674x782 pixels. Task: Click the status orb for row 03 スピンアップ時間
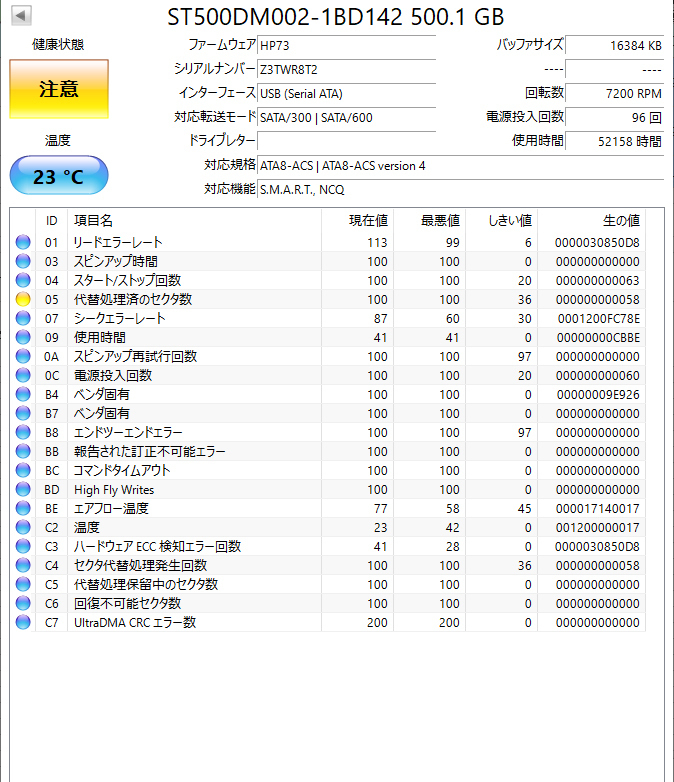[23, 261]
